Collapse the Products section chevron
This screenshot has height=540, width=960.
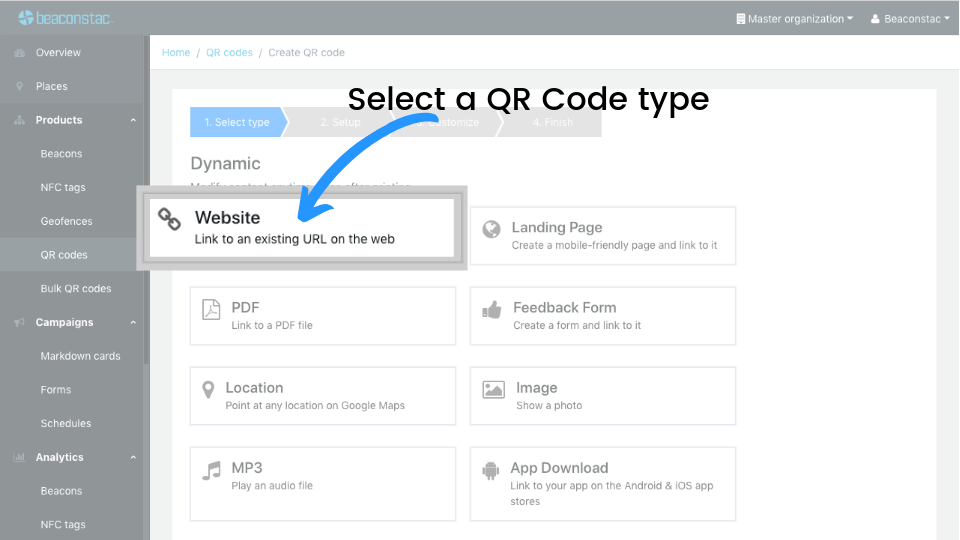point(133,120)
